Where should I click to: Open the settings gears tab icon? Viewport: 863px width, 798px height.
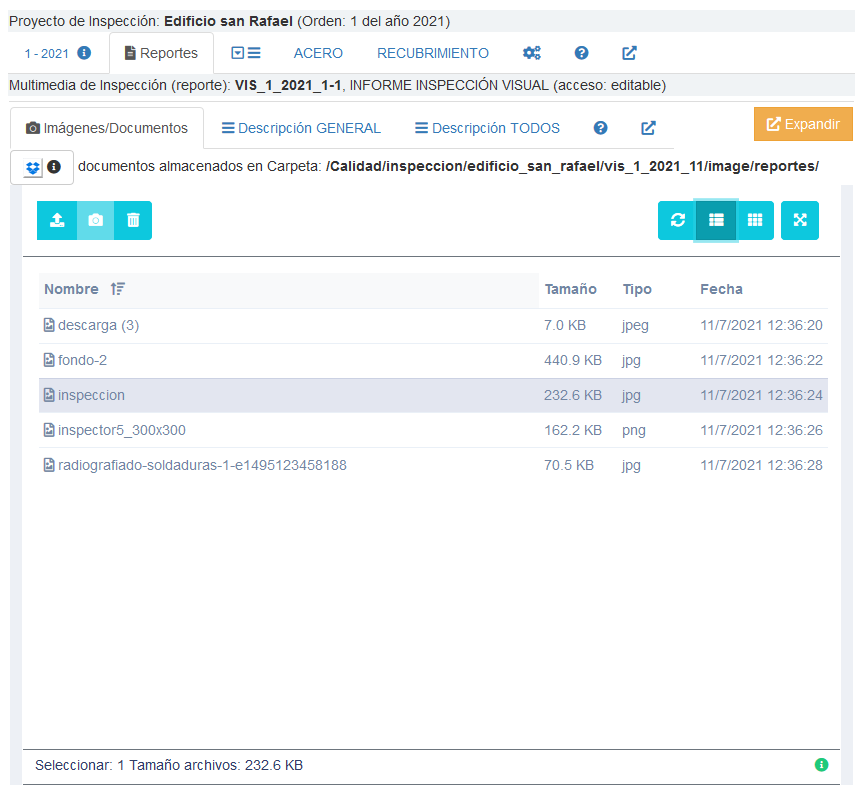coord(532,53)
